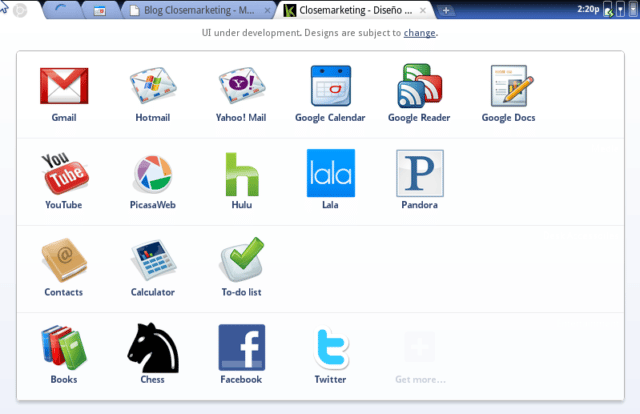
Task: Switch to the small calendar-icon pinned tab
Action: [x=100, y=11]
